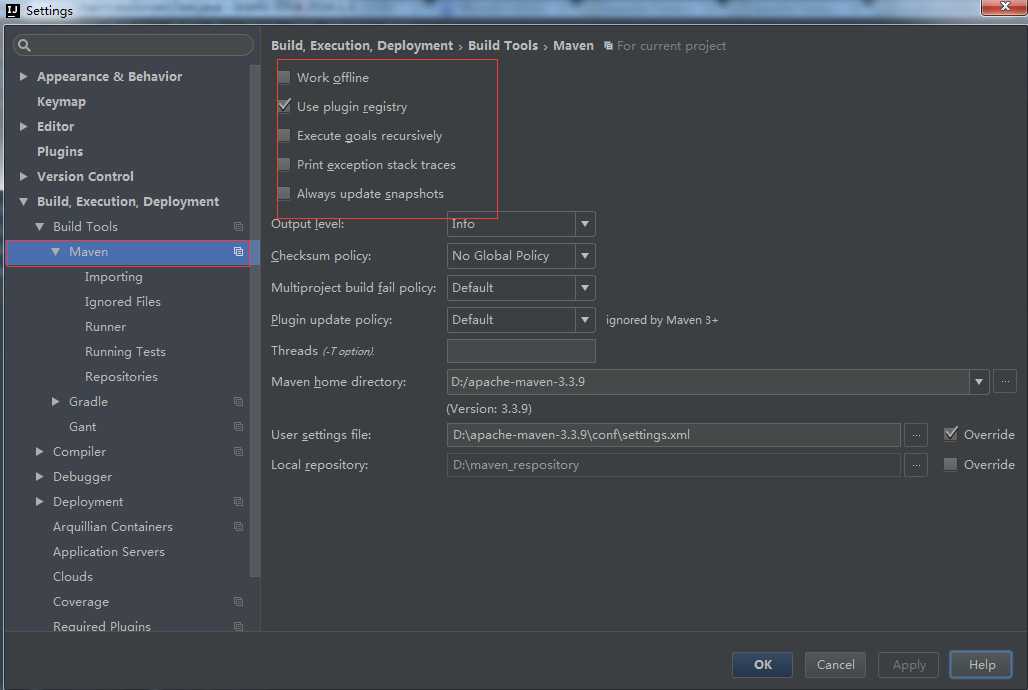Open Runner under Maven
1028x690 pixels.
click(x=106, y=327)
